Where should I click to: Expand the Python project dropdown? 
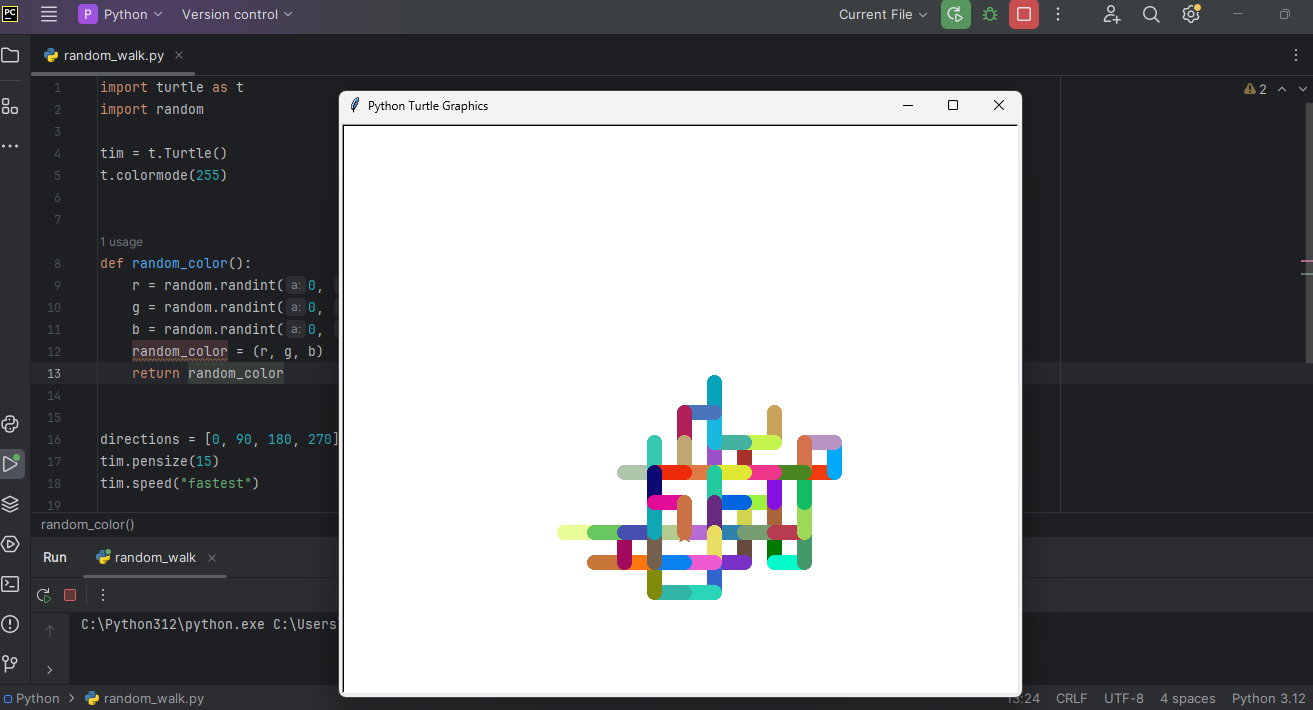pos(121,15)
